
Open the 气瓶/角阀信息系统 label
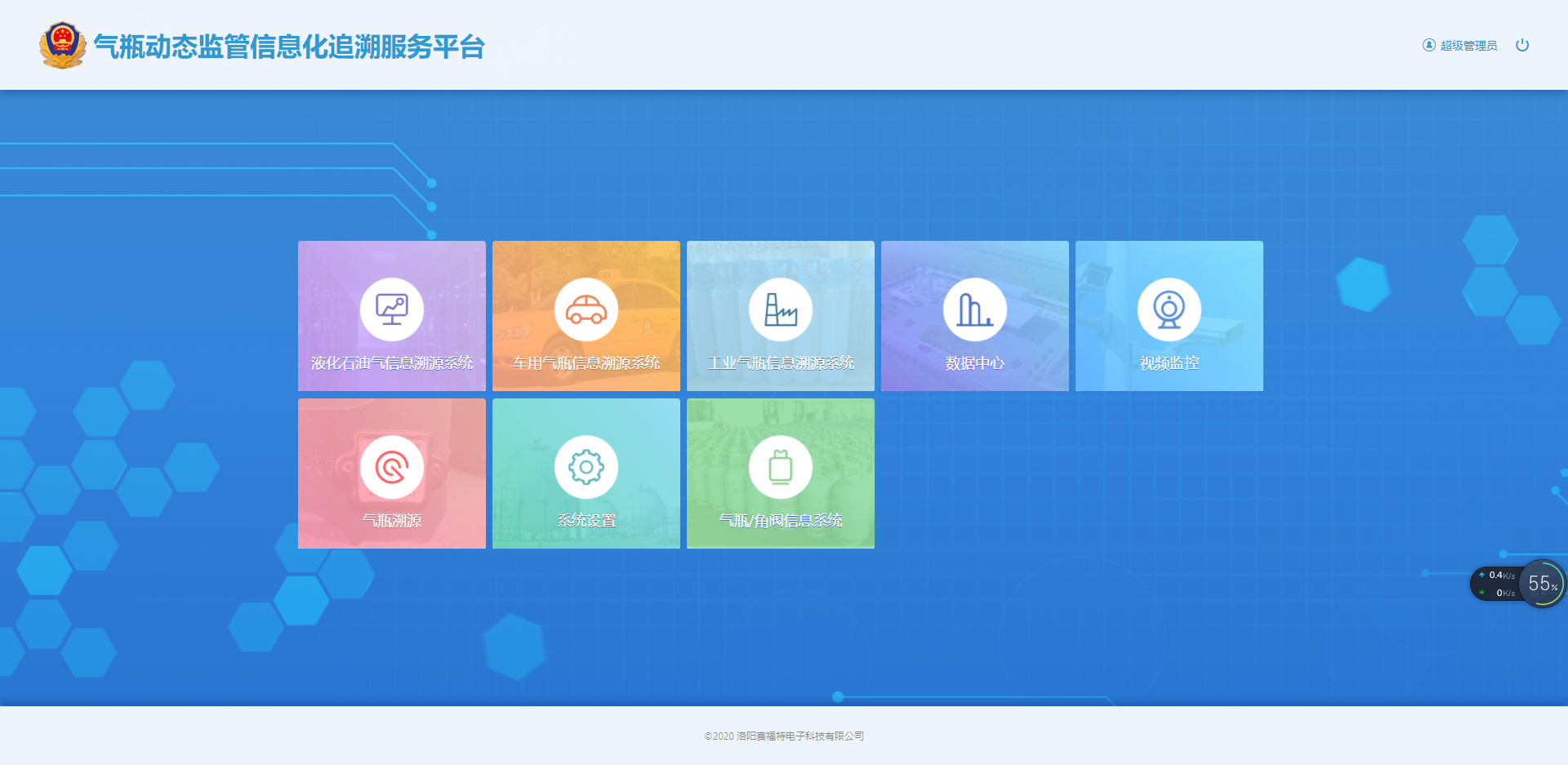coord(781,521)
